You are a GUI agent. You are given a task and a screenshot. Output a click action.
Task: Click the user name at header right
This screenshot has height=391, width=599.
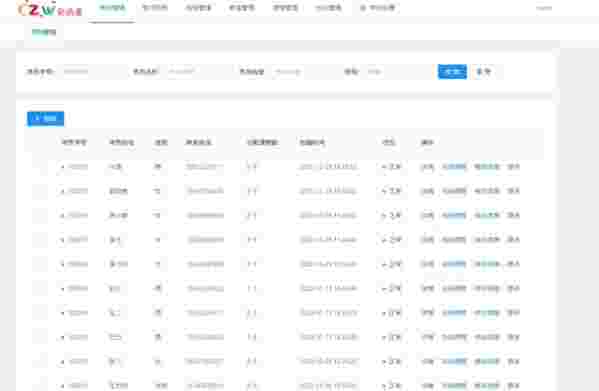pos(544,8)
